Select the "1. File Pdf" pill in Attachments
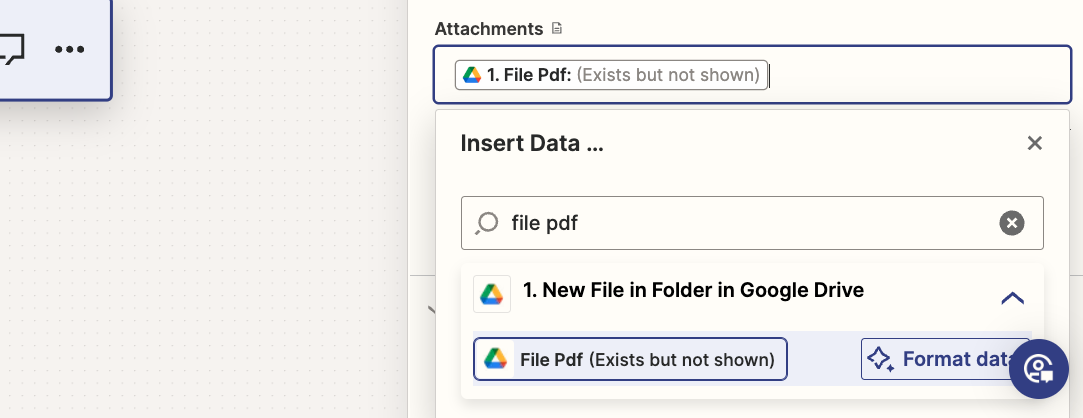 (x=611, y=75)
